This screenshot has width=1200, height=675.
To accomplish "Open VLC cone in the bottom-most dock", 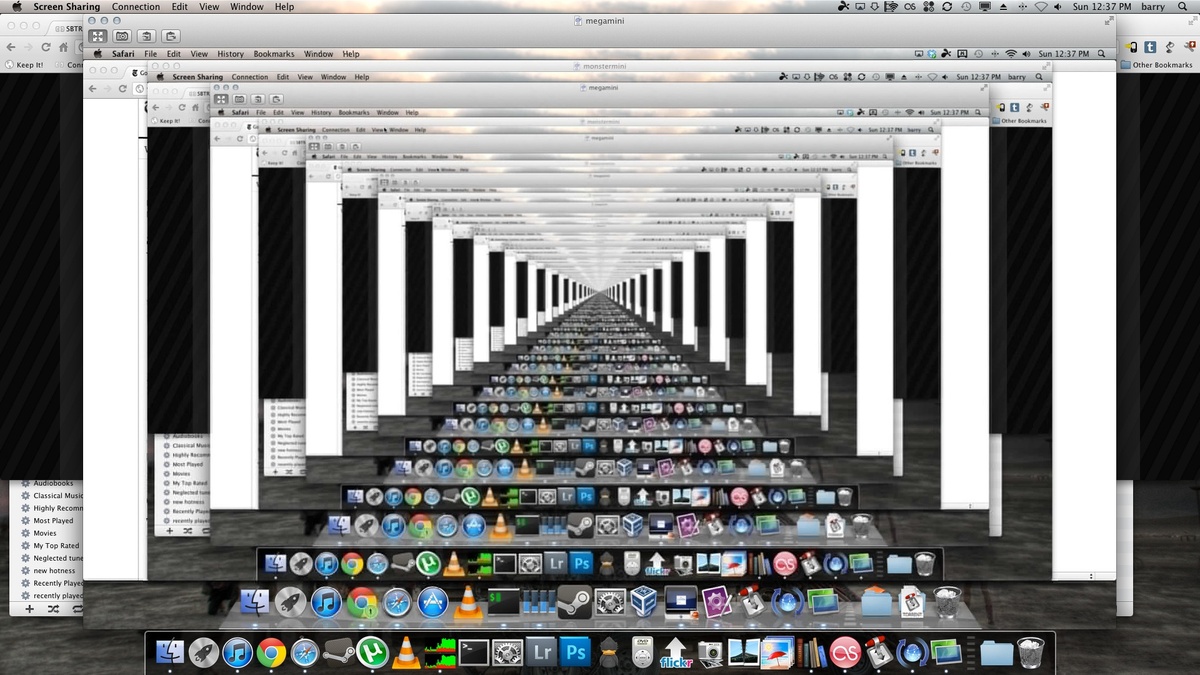I will (405, 653).
